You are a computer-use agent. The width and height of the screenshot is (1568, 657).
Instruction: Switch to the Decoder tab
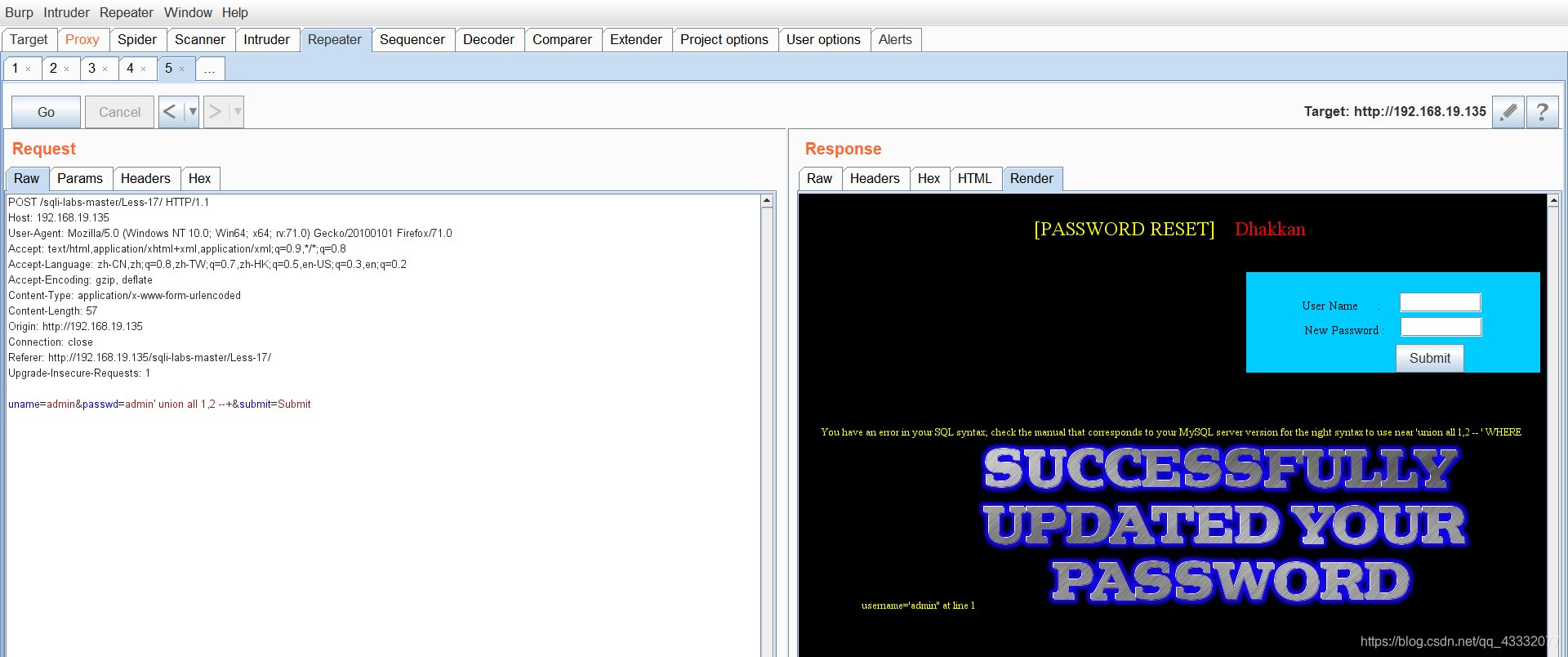pyautogui.click(x=489, y=39)
